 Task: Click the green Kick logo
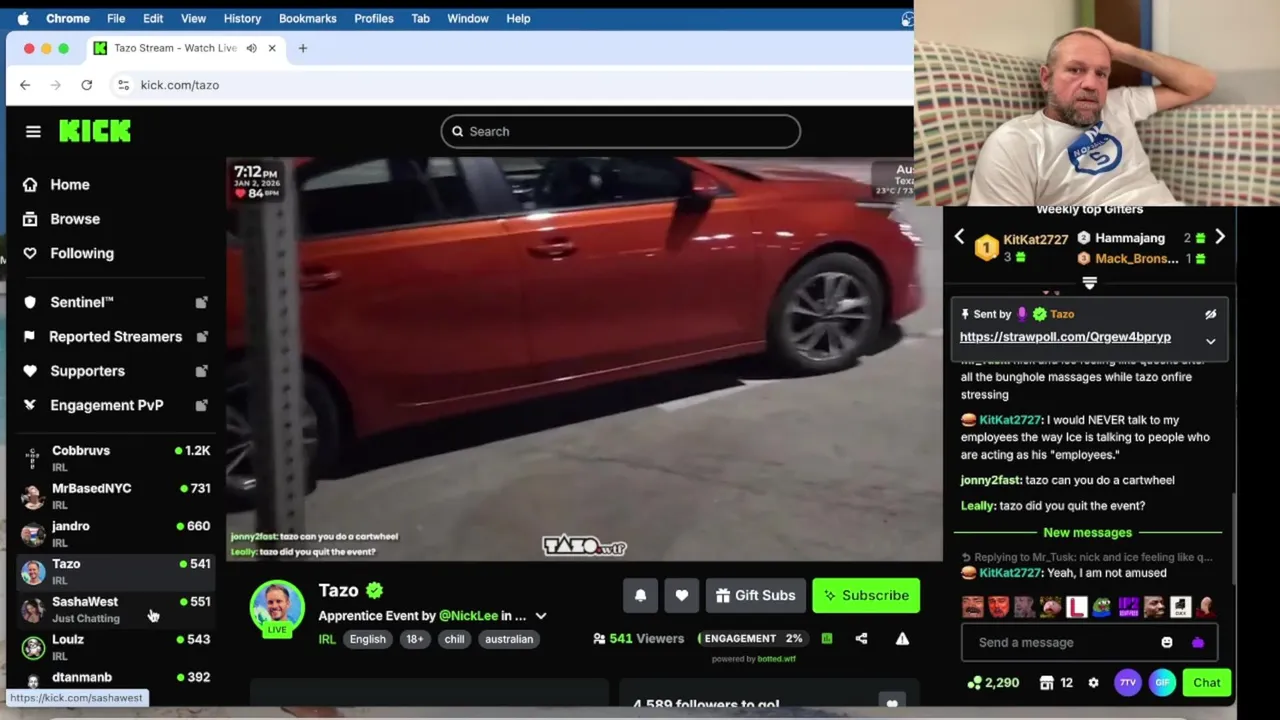click(95, 131)
